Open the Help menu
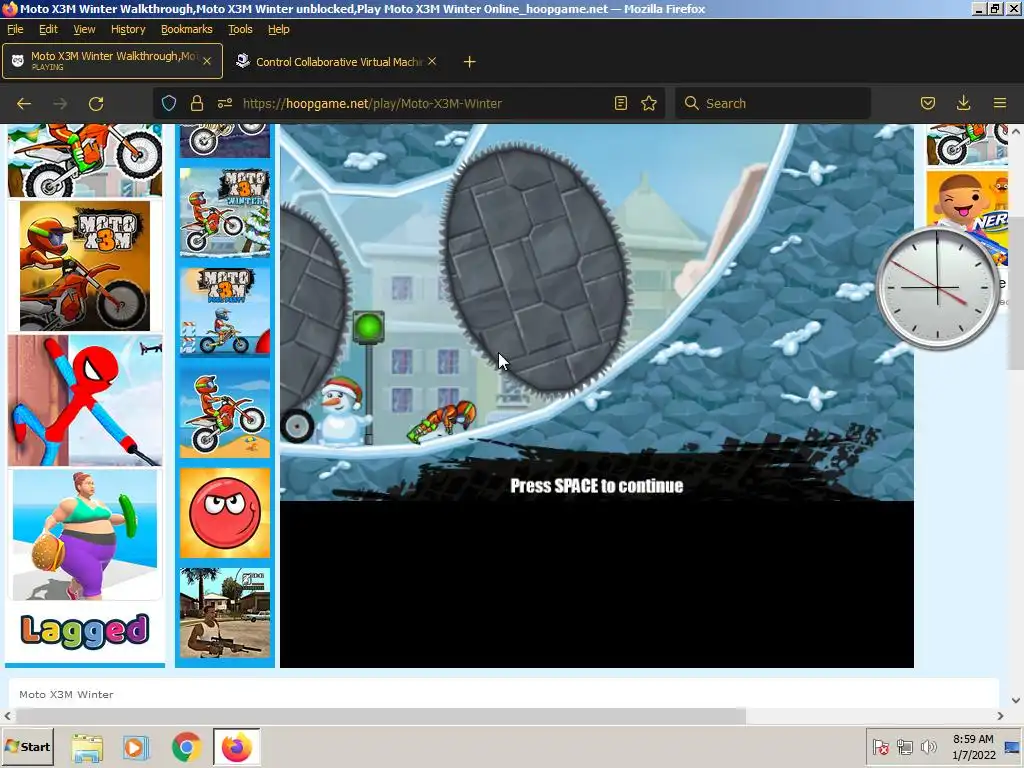Image resolution: width=1024 pixels, height=768 pixels. [279, 29]
